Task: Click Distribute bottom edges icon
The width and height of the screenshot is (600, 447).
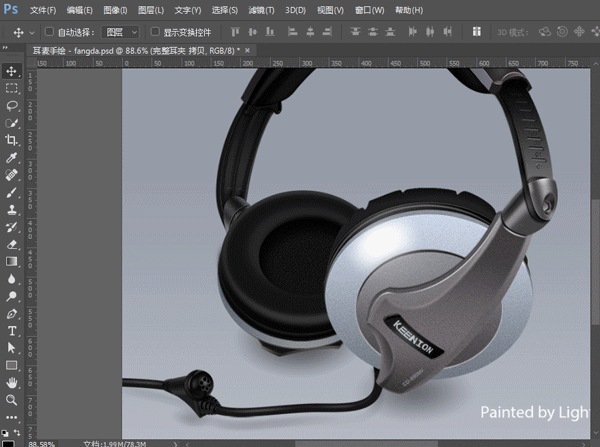Action: pos(390,32)
